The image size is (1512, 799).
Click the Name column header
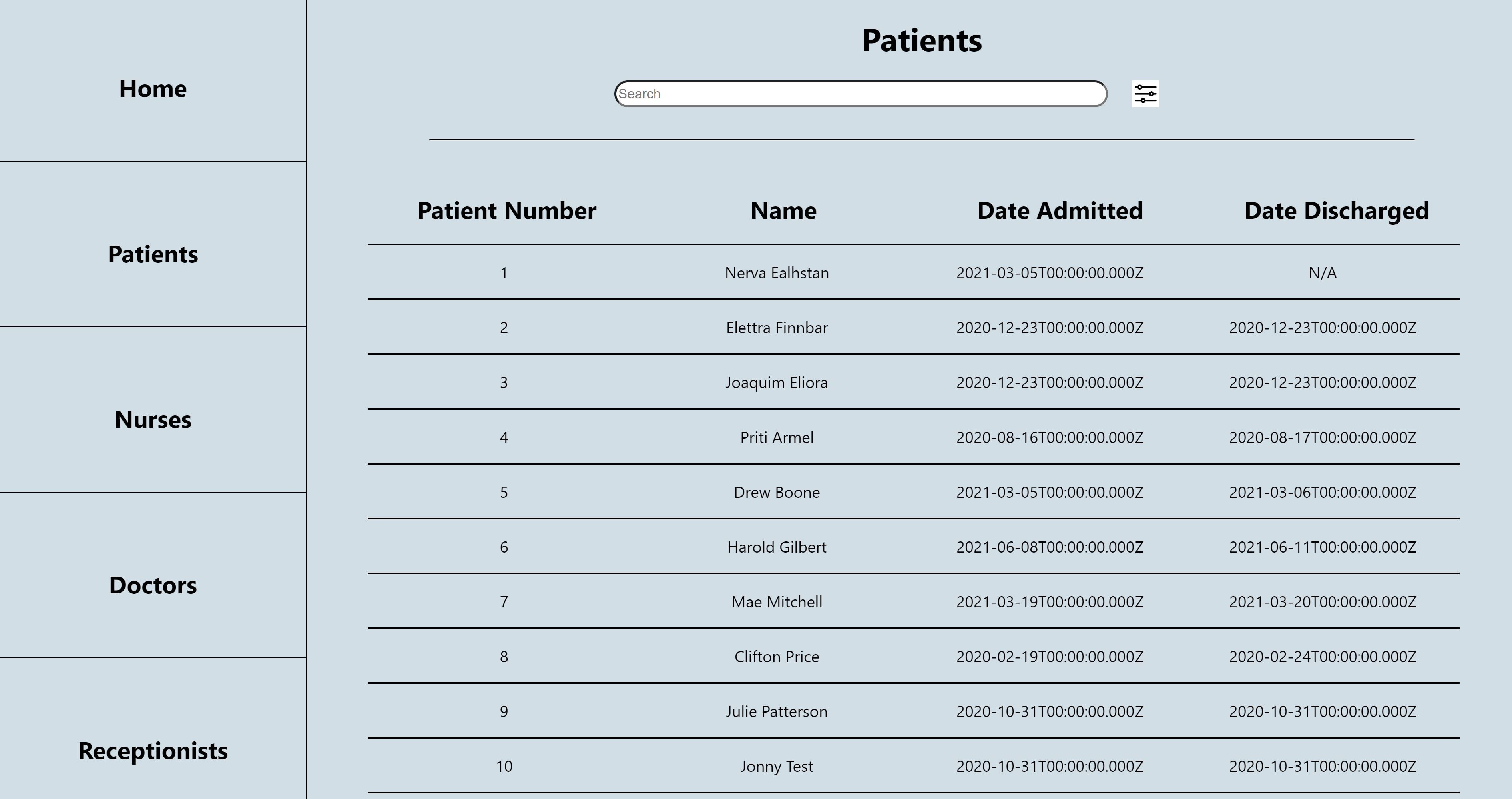(783, 211)
